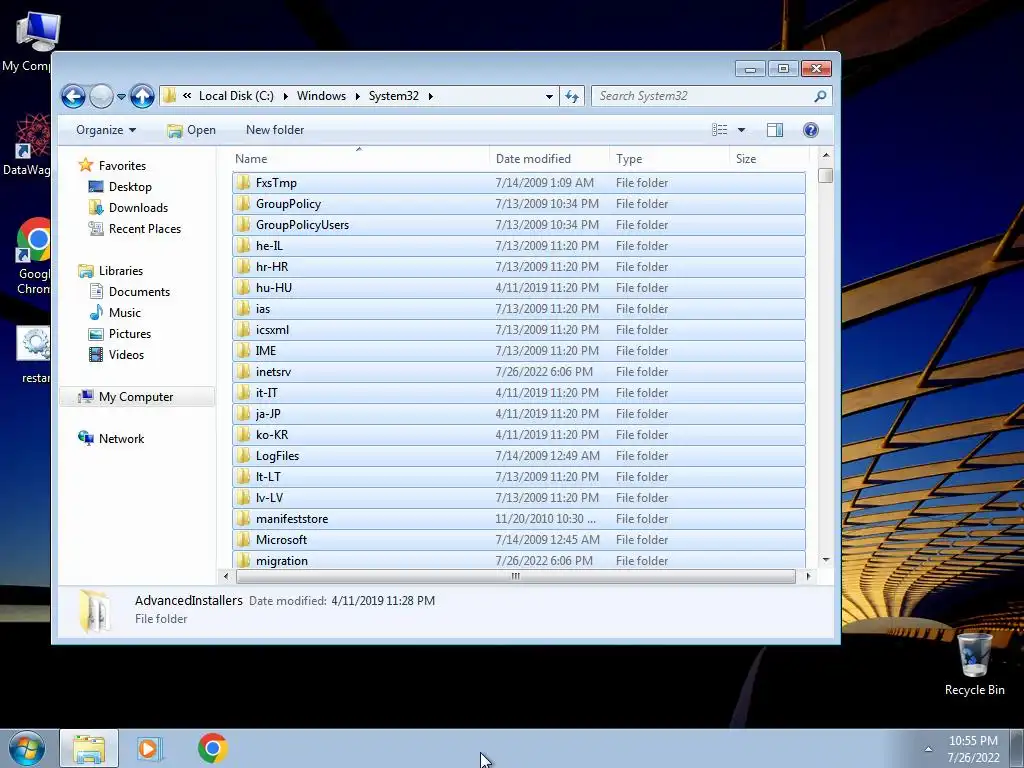Select the GroupPolicyUsers folder icon
Screen dimensions: 1024x768
point(243,225)
